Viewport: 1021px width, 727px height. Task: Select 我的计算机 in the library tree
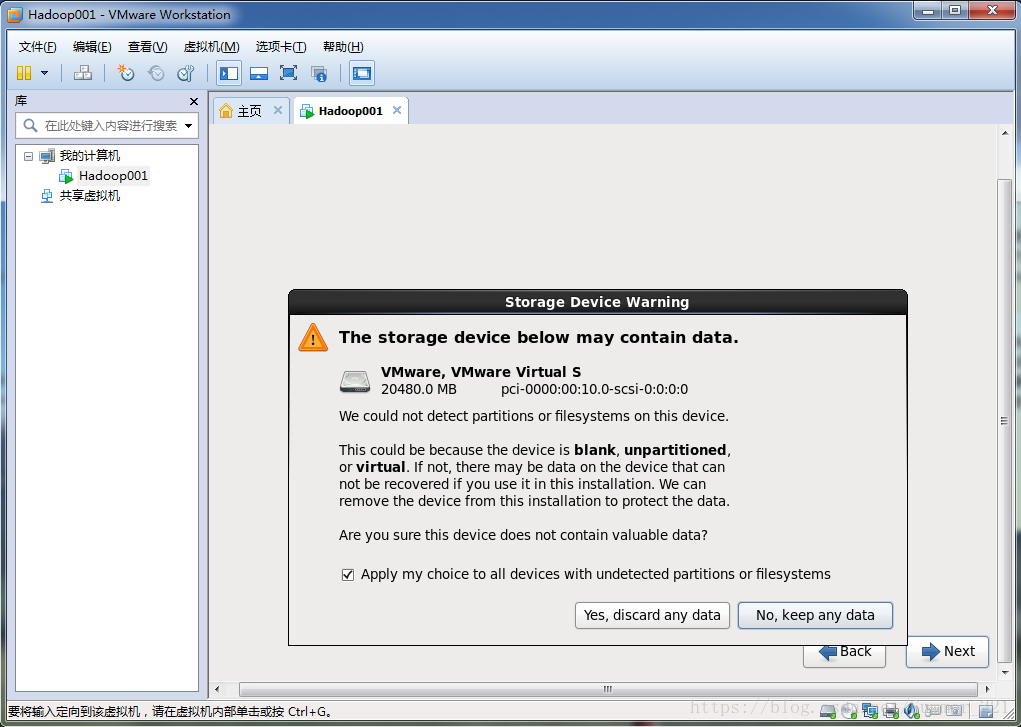coord(90,156)
